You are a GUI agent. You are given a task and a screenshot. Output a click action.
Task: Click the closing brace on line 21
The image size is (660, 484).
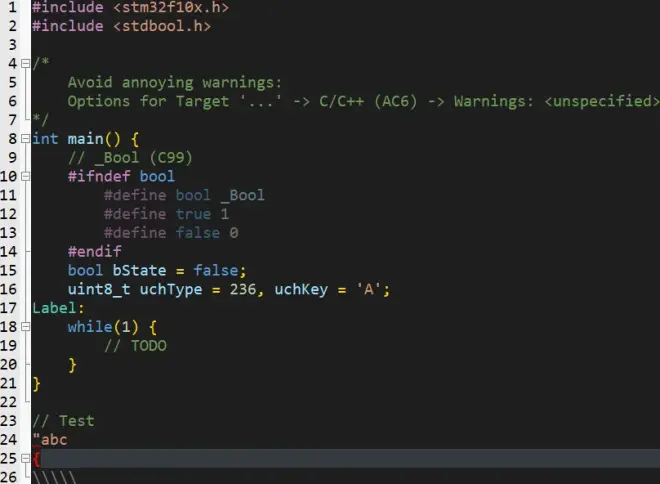[37, 384]
